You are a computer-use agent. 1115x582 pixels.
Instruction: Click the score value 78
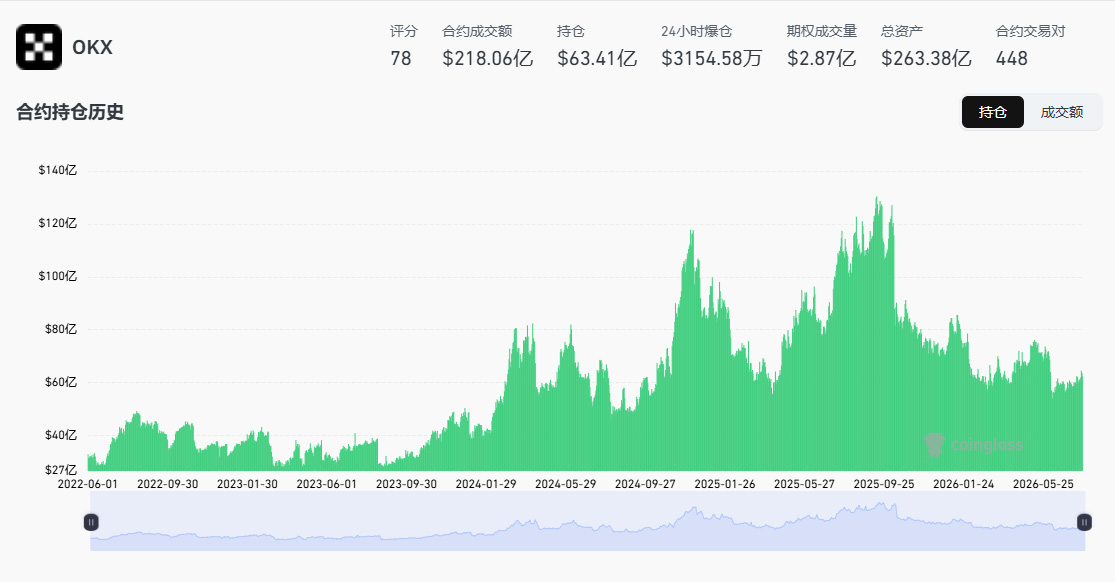click(401, 58)
